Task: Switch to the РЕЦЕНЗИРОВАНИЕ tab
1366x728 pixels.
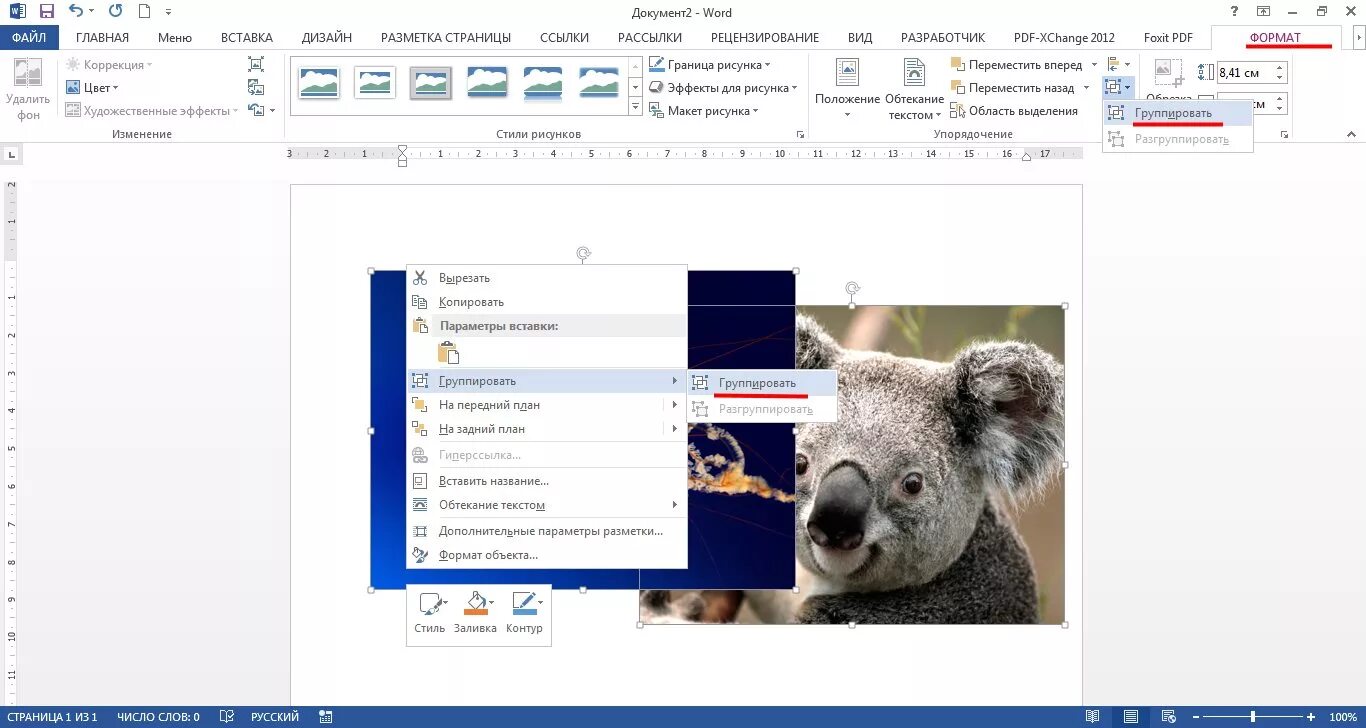Action: [765, 38]
